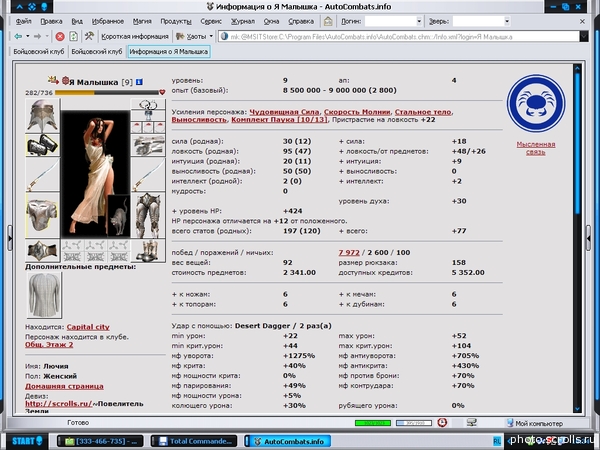Click the white-blue status bar progress indicator
This screenshot has height=450, width=600.
point(414,423)
